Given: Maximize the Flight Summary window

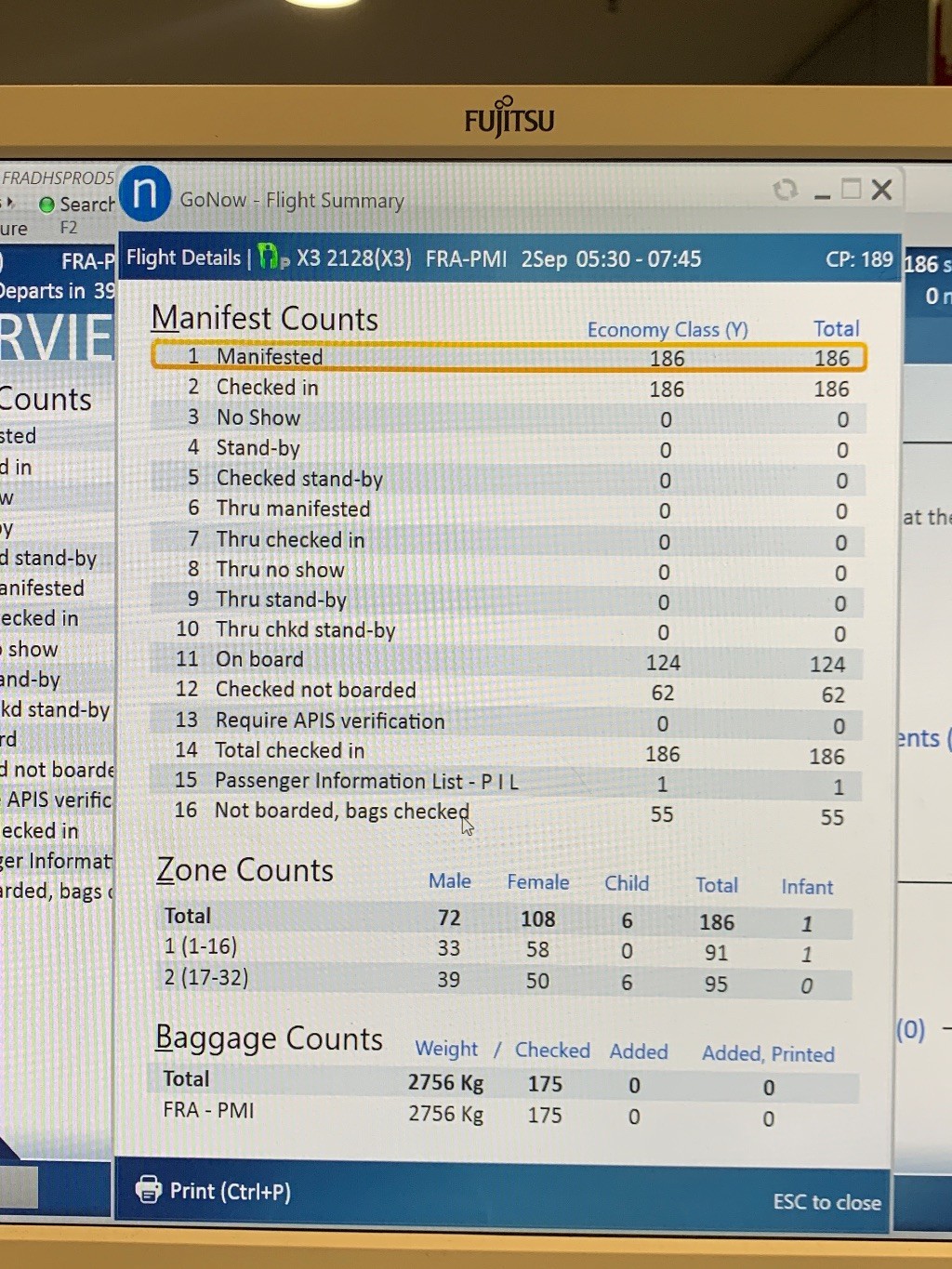Looking at the screenshot, I should pos(851,190).
